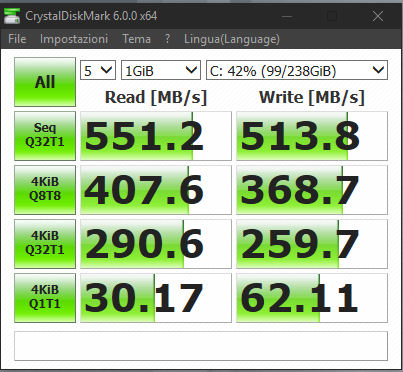This screenshot has width=403, height=372.
Task: Click the Write [MB/s] column header
Action: click(312, 98)
